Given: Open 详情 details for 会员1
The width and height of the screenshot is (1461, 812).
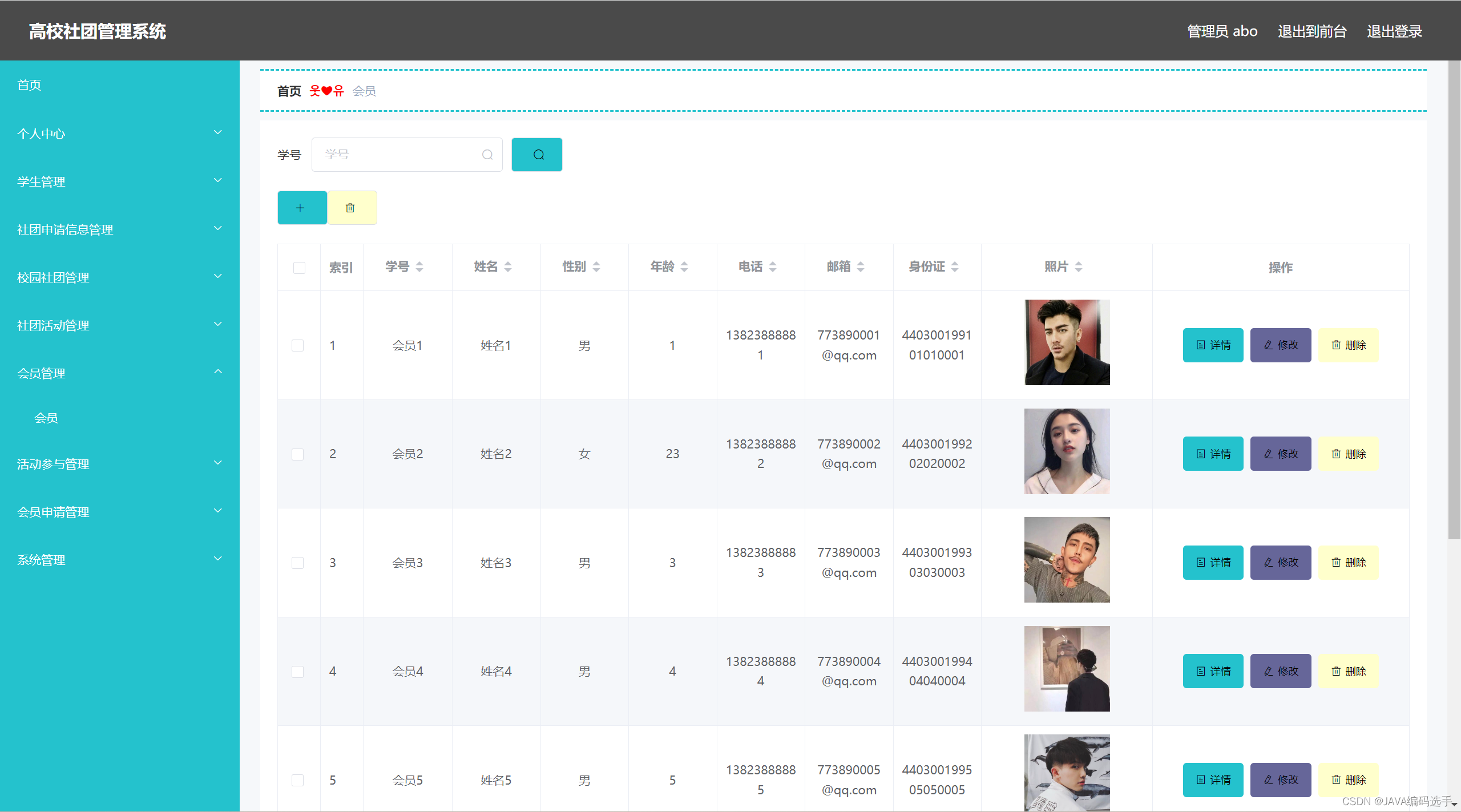Looking at the screenshot, I should (x=1213, y=345).
